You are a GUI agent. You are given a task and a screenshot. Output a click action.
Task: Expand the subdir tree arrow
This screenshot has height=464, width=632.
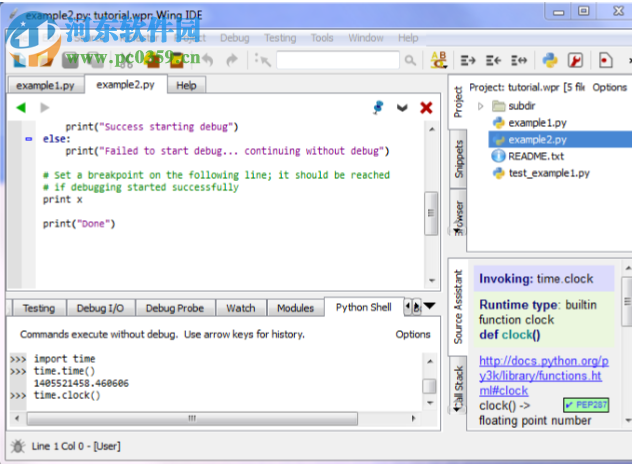click(x=480, y=106)
